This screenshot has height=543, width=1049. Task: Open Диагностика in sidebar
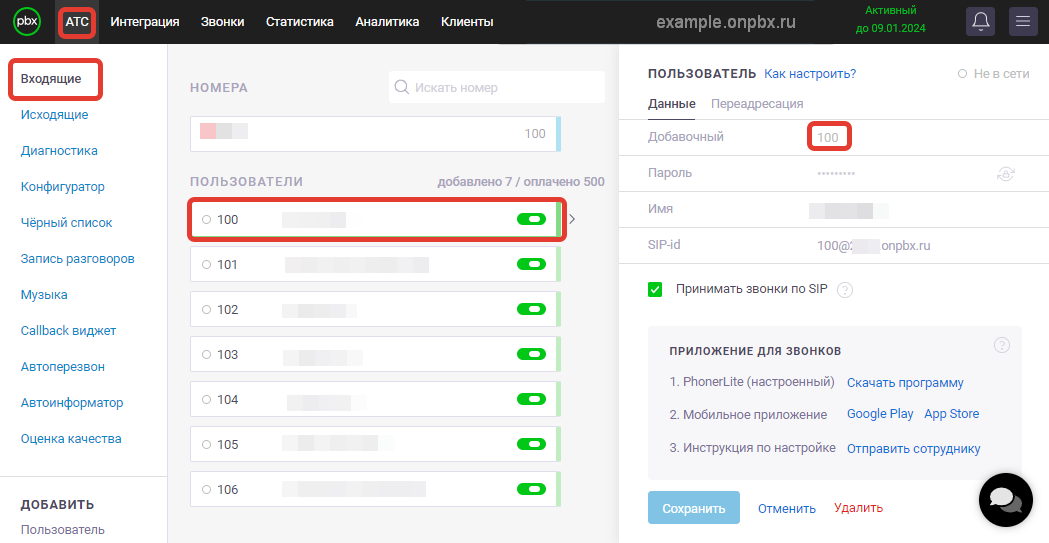(59, 151)
